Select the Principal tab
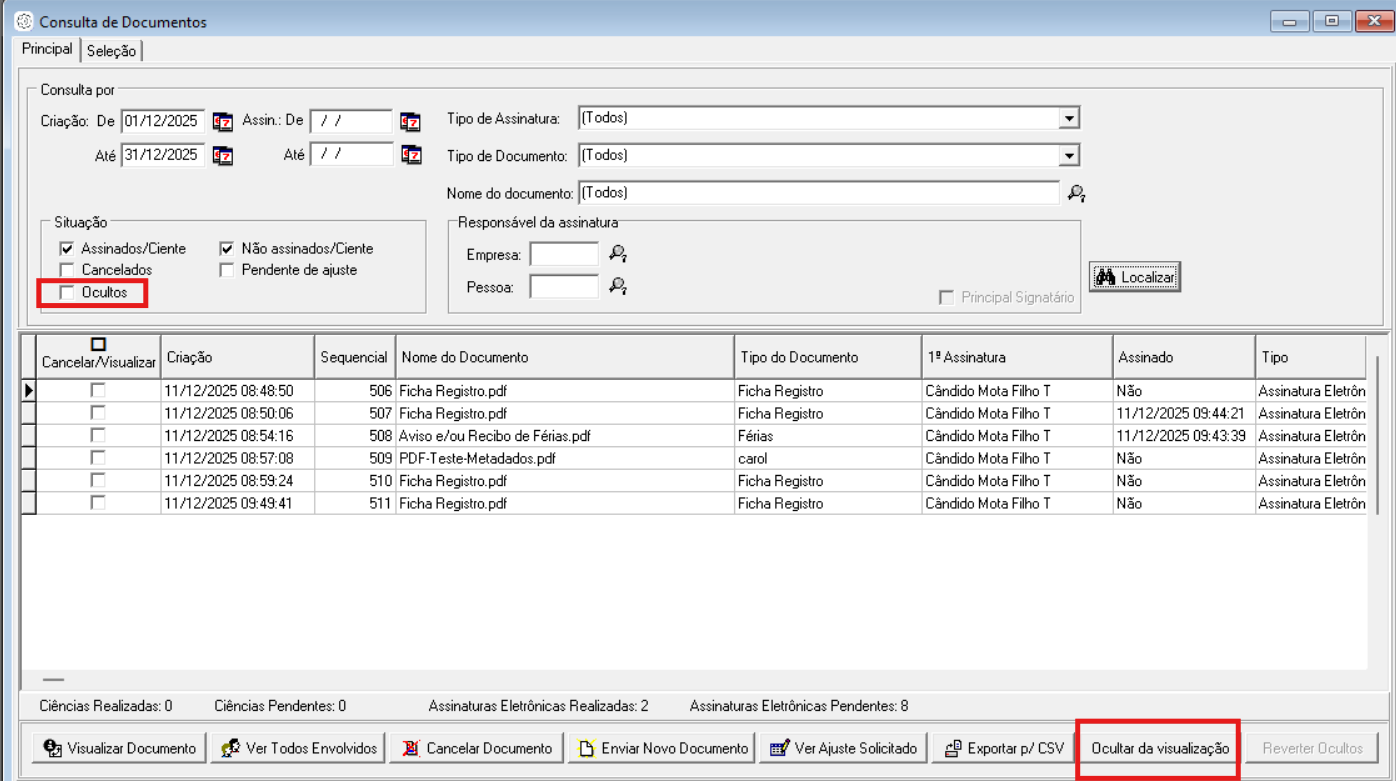This screenshot has width=1396, height=781. coord(47,49)
